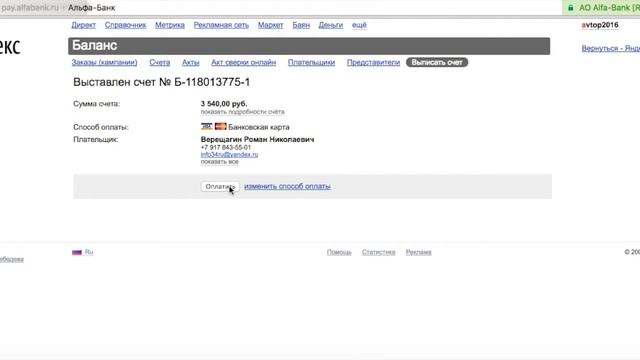Open Рекламная сеть link

[x=221, y=25]
